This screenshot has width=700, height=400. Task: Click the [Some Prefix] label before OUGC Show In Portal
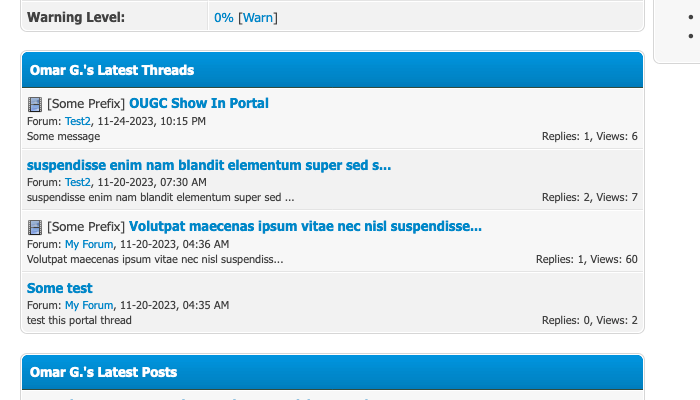pos(86,103)
